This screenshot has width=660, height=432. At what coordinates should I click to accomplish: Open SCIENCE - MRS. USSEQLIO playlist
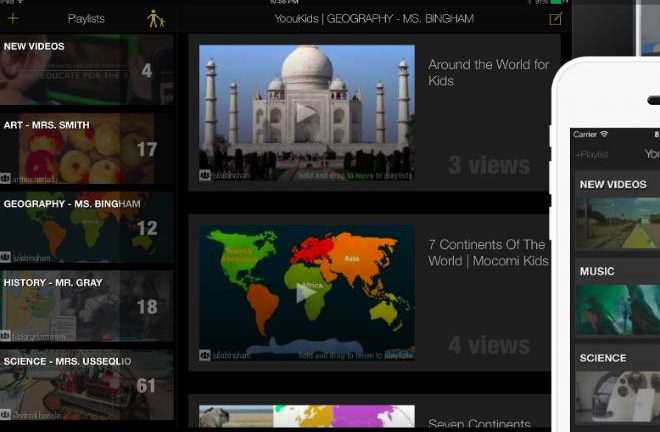point(86,384)
